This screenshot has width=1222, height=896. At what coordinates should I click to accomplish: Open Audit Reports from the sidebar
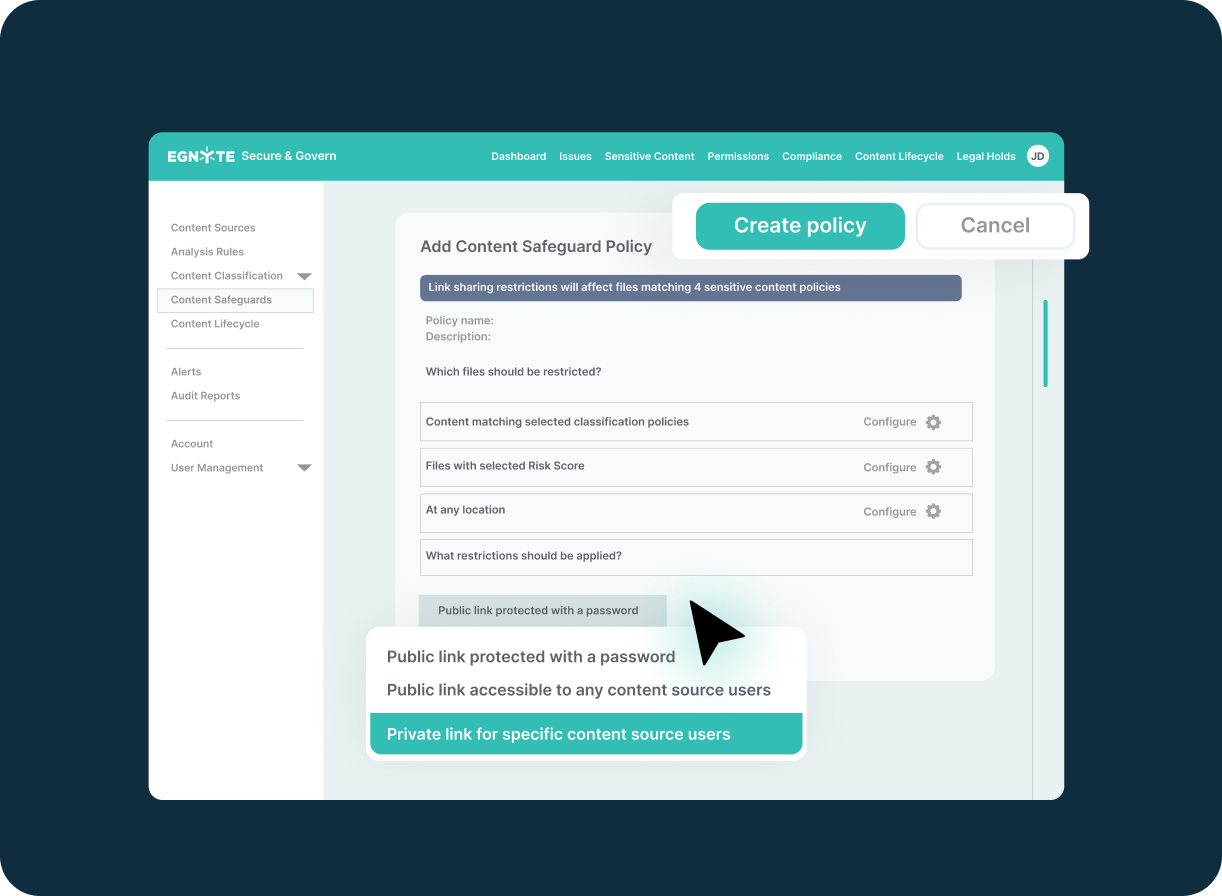click(x=205, y=396)
